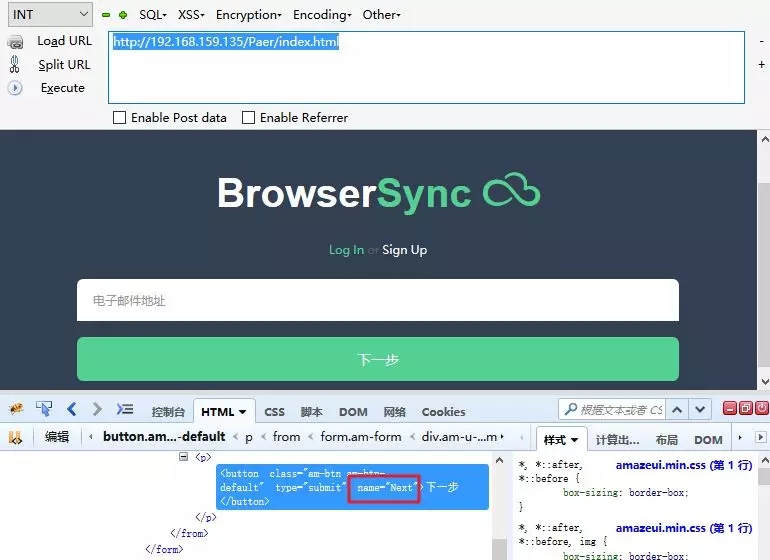Open the Encryption menu

pyautogui.click(x=248, y=15)
